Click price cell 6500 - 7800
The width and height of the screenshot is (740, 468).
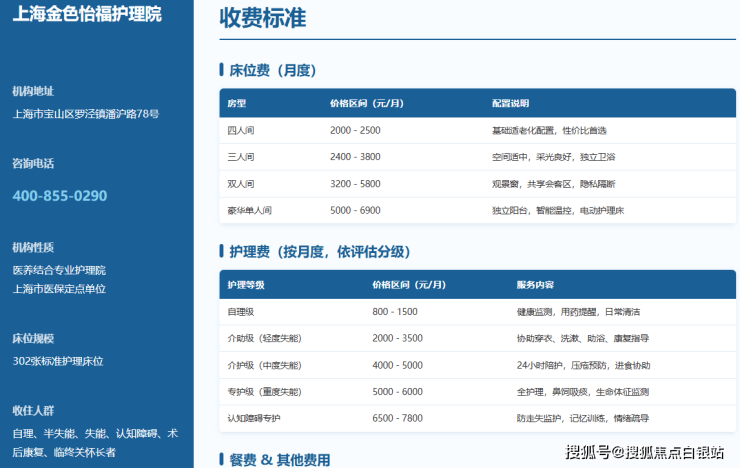tap(397, 418)
